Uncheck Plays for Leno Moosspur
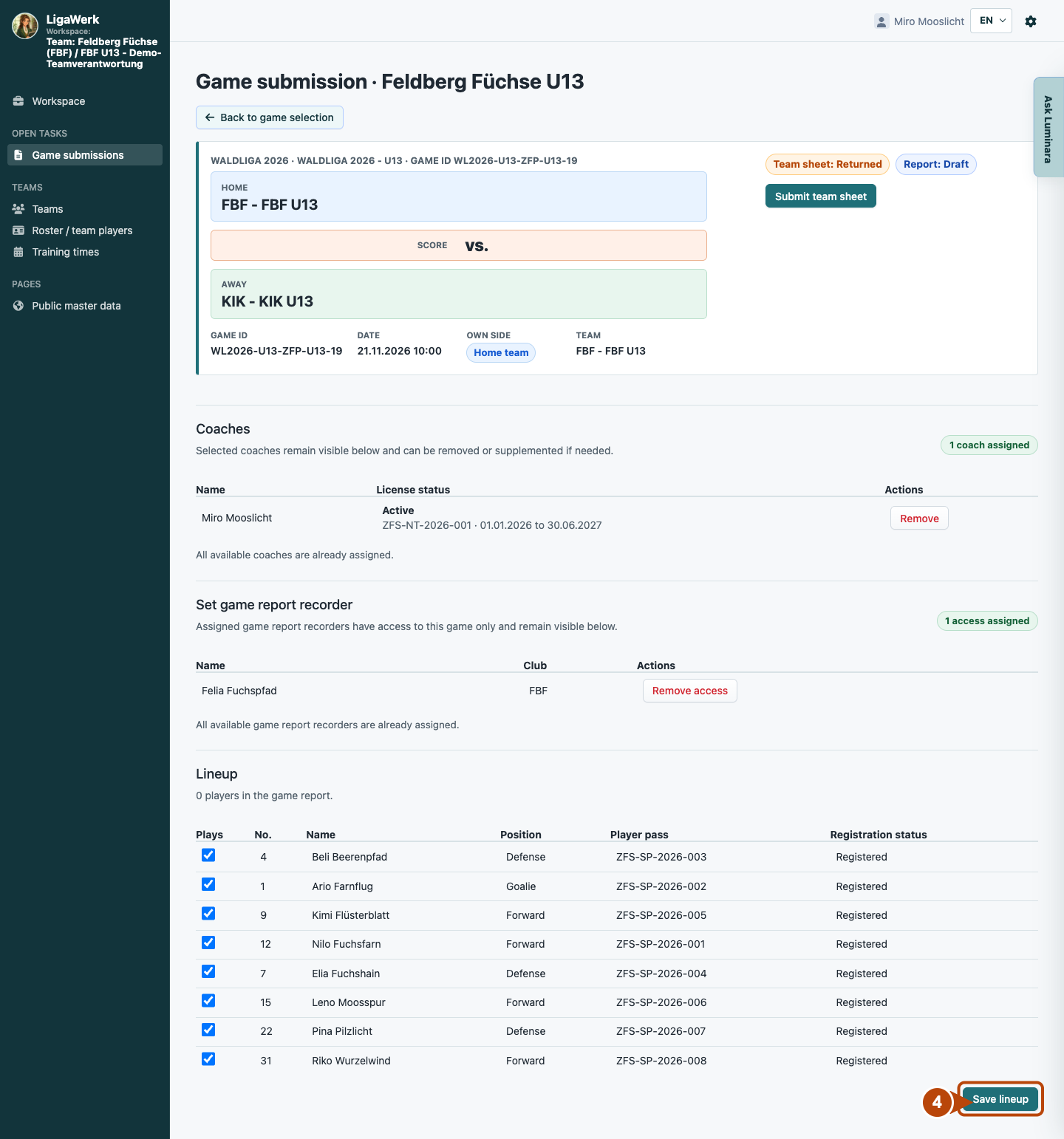Screen dimensions: 1064x1139 point(208,1001)
